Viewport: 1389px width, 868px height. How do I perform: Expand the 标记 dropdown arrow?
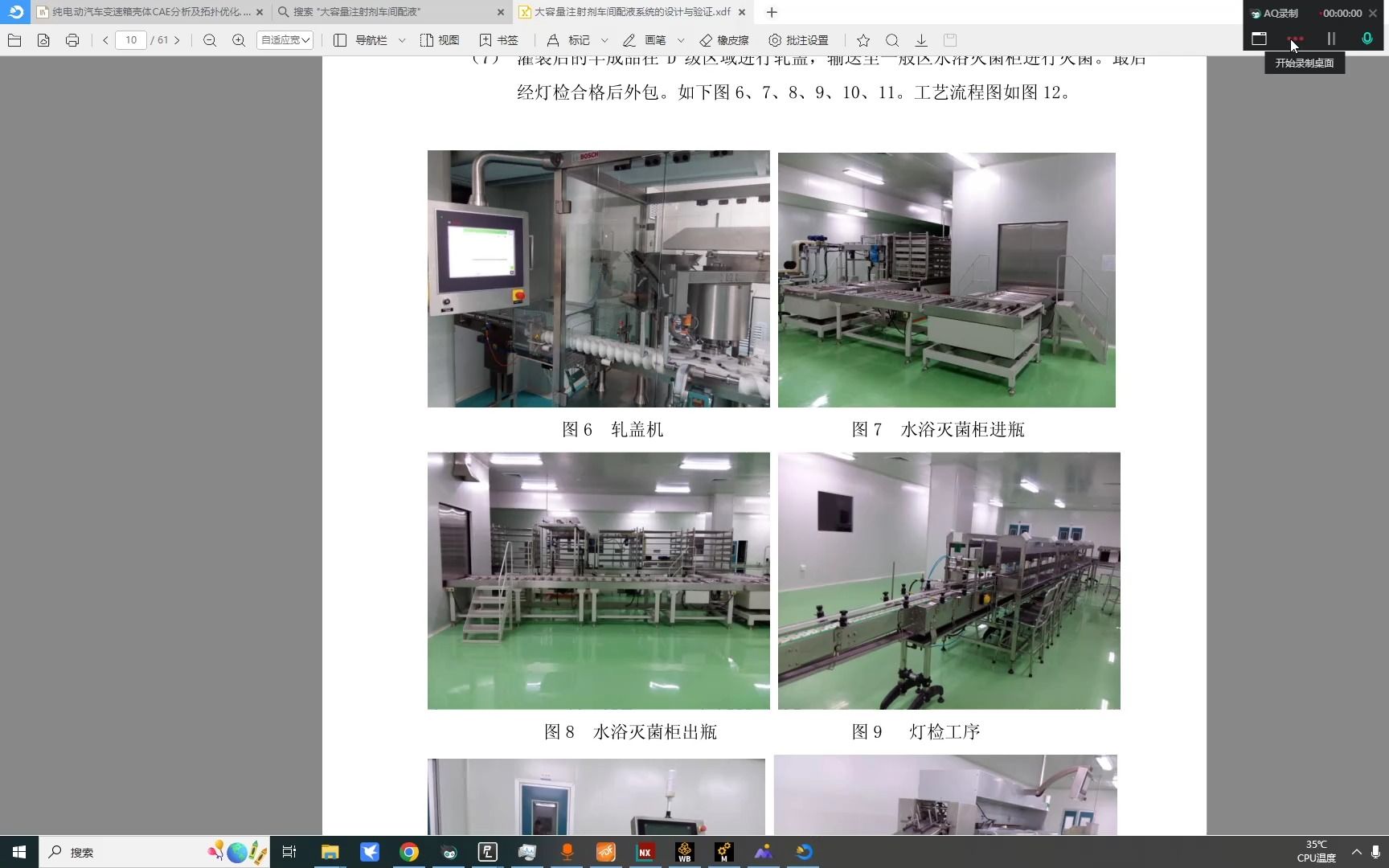point(604,40)
